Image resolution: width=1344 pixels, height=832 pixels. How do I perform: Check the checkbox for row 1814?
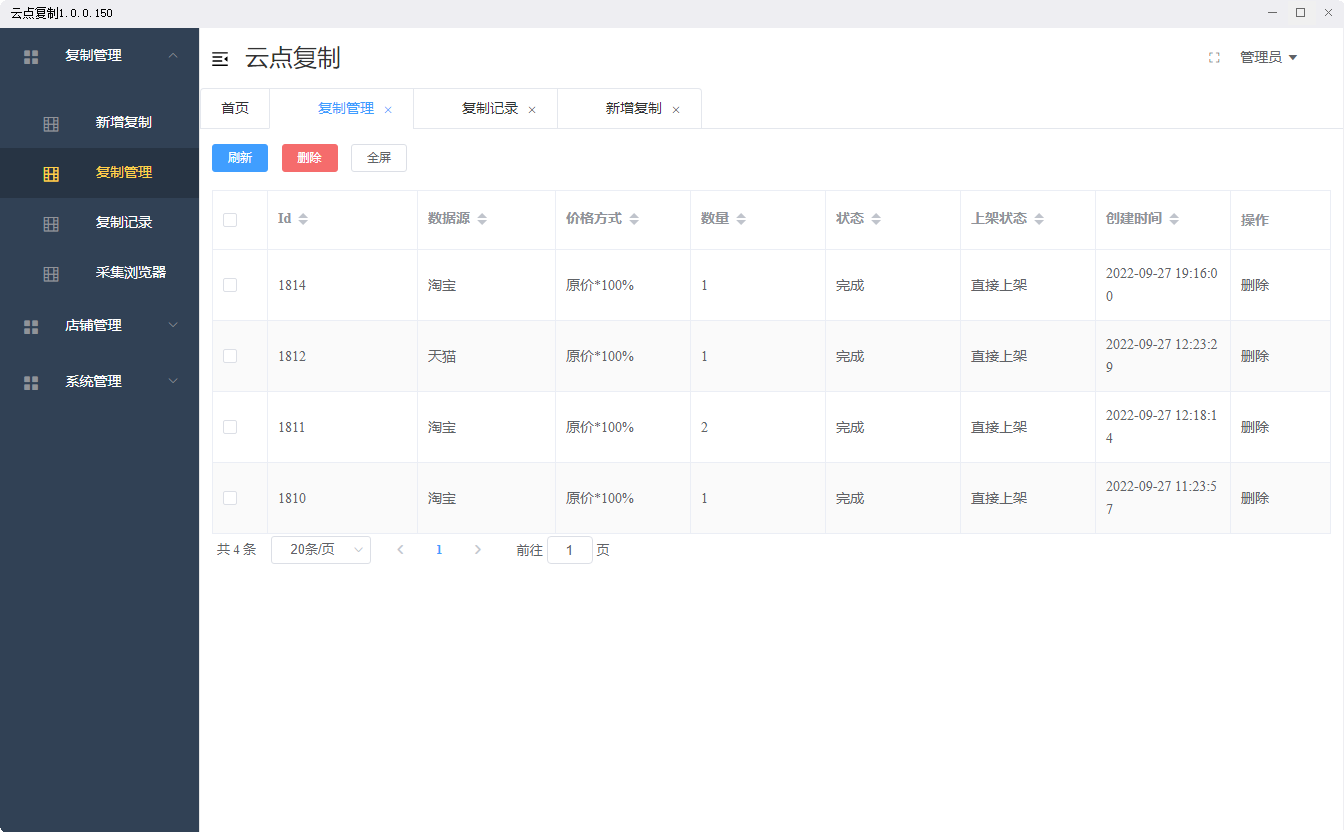point(229,284)
